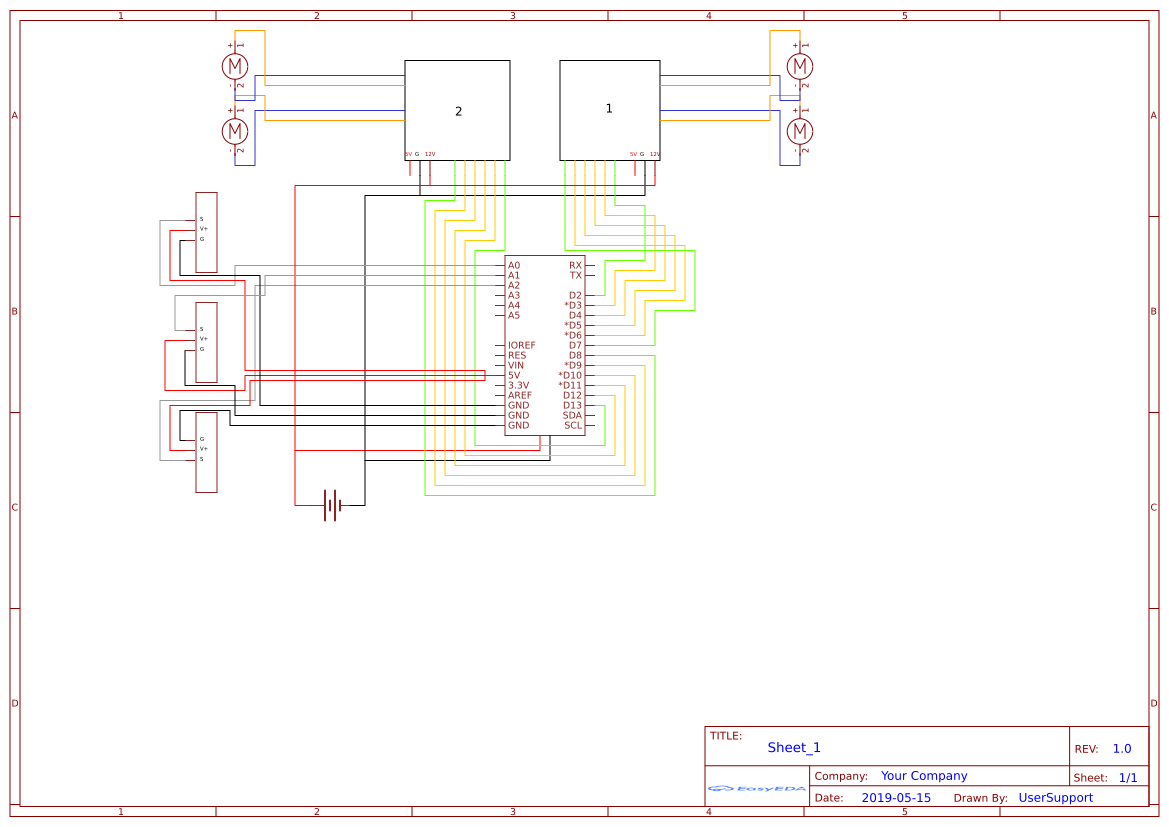Select the *D11 pin label

click(x=570, y=386)
